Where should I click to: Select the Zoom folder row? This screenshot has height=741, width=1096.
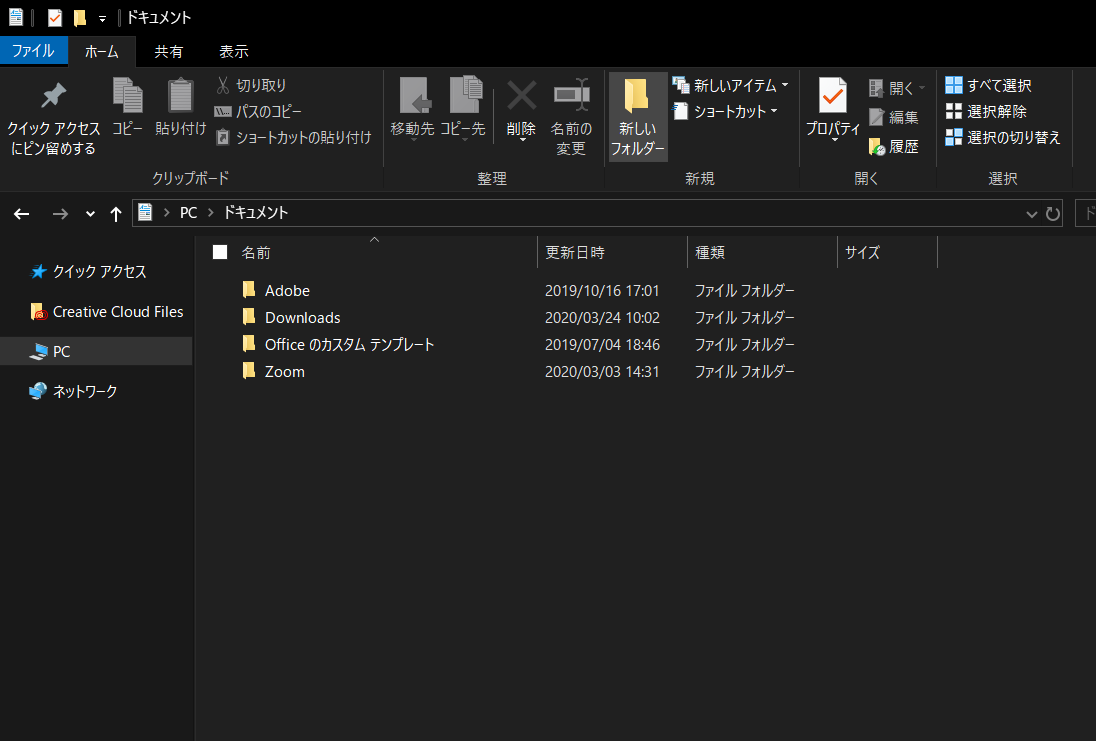tap(517, 371)
